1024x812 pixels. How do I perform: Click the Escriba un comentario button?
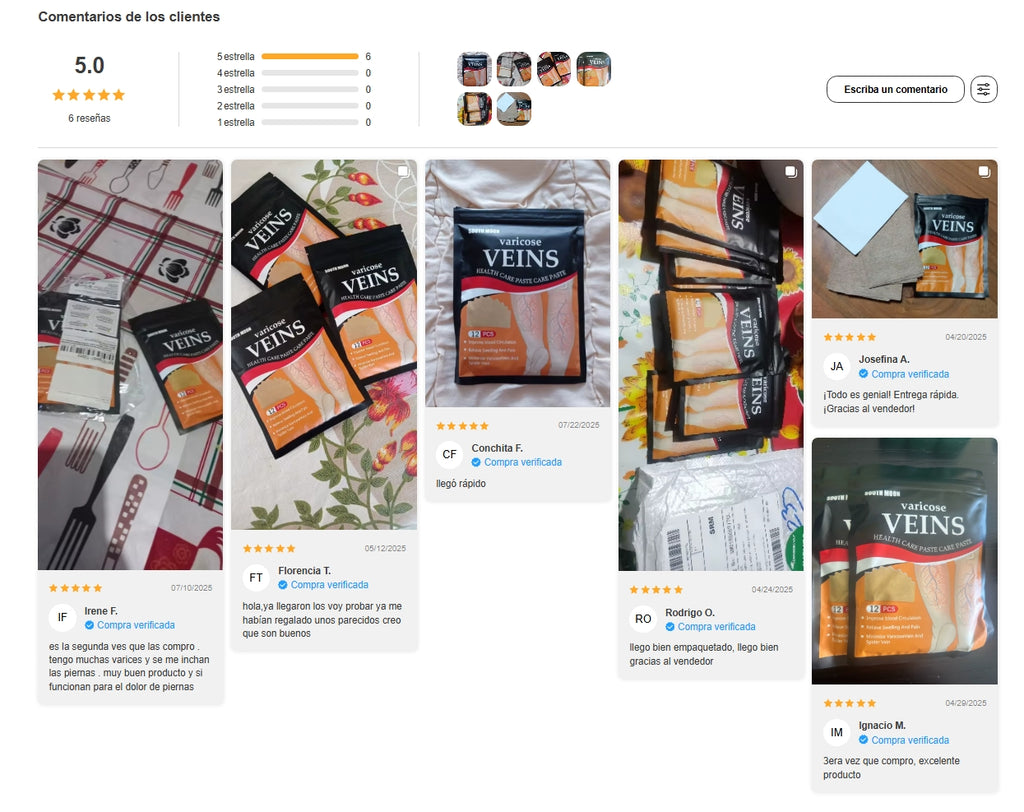point(895,89)
